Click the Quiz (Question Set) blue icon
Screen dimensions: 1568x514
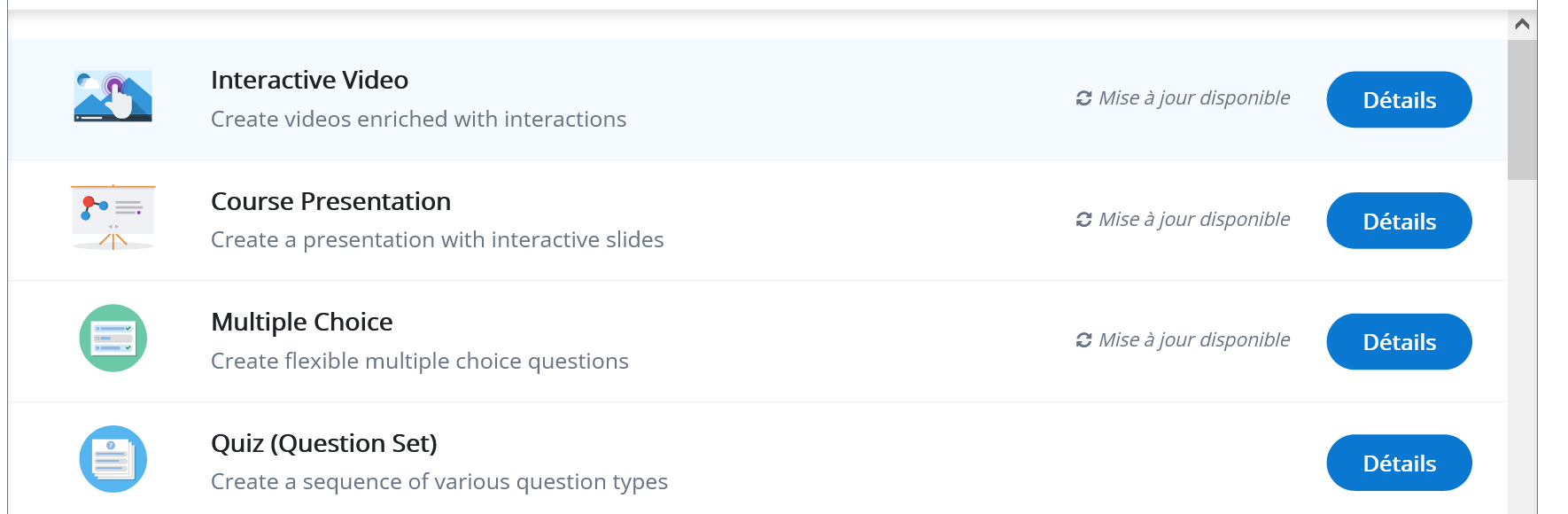(113, 459)
